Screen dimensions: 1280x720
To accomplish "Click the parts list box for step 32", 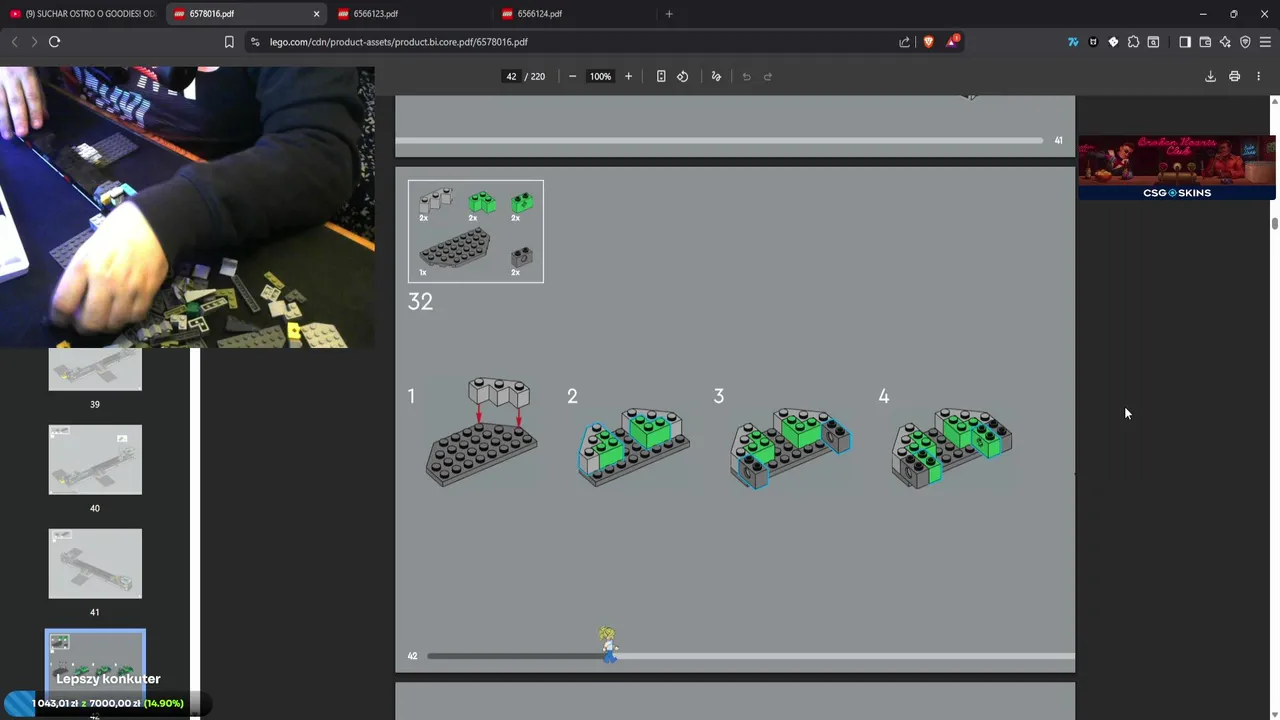I will tap(476, 231).
